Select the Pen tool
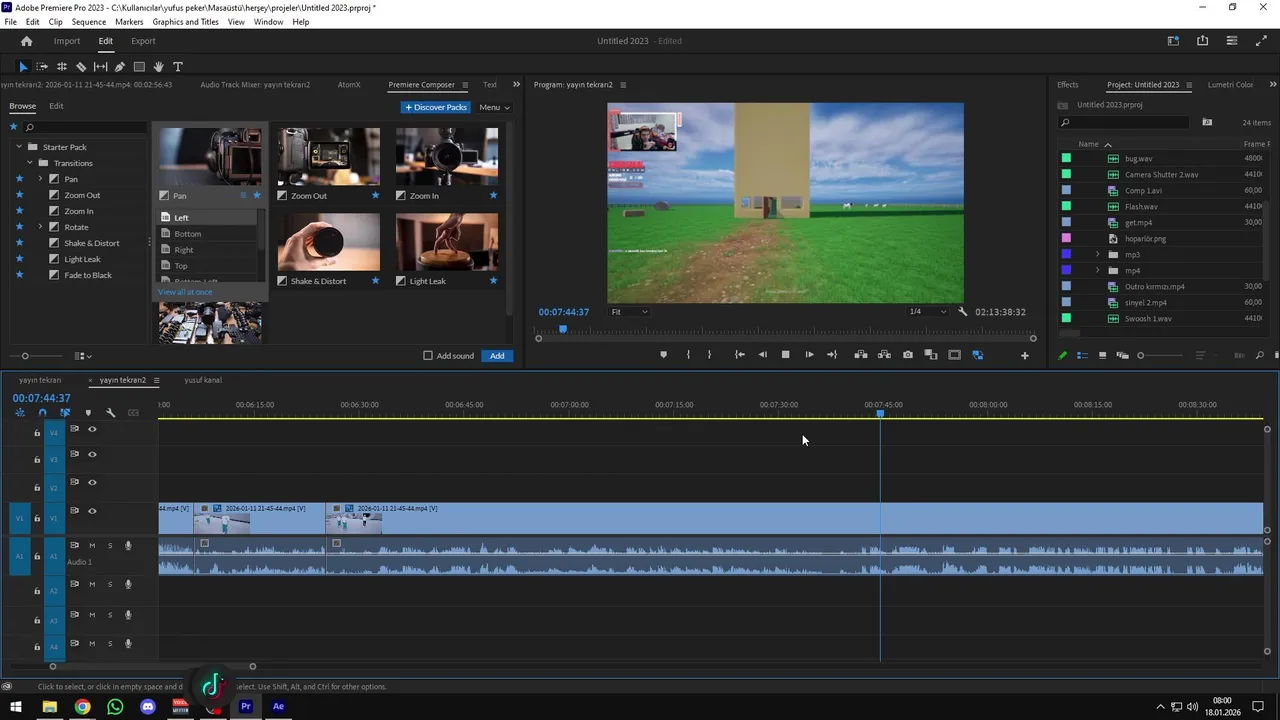Image resolution: width=1280 pixels, height=720 pixels. tap(120, 67)
